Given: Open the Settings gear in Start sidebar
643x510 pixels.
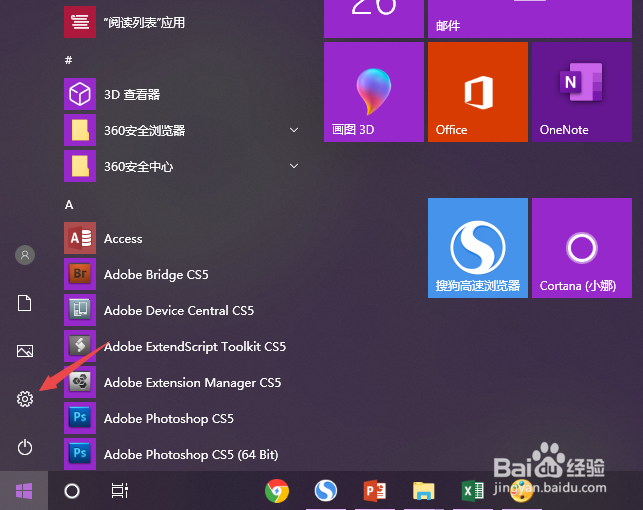Looking at the screenshot, I should click(25, 398).
